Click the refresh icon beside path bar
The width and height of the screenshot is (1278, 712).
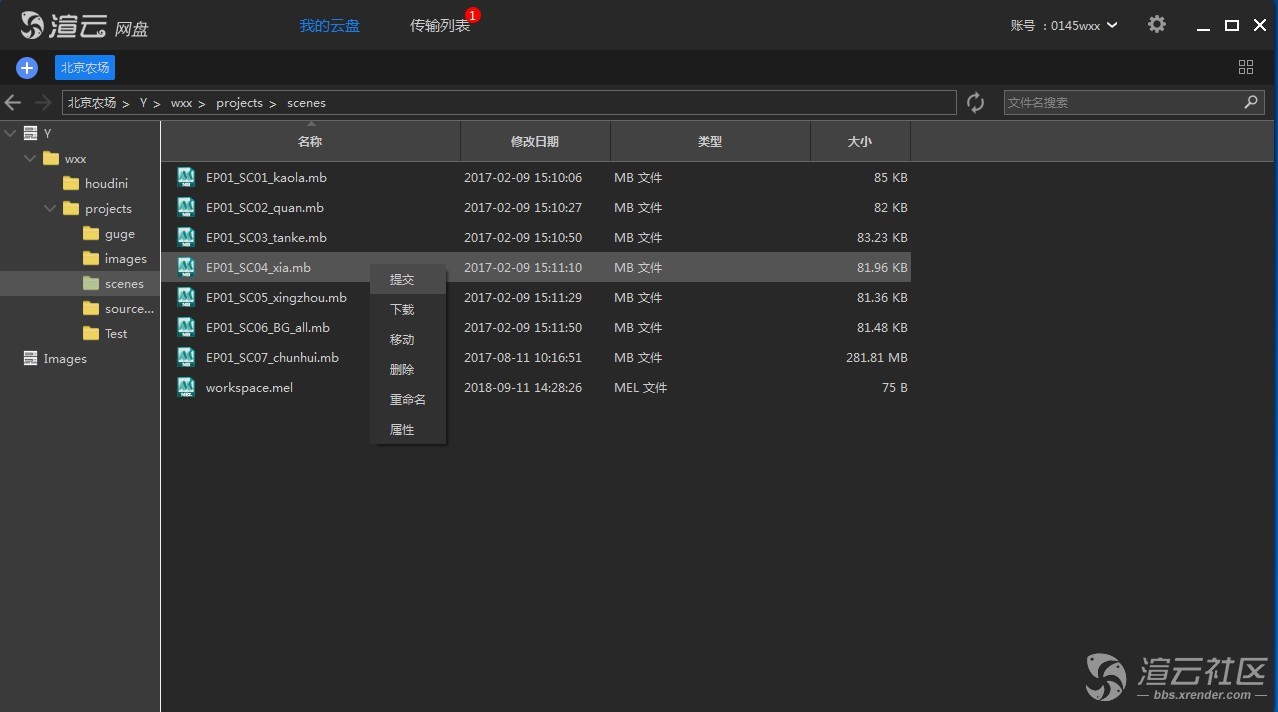[975, 103]
